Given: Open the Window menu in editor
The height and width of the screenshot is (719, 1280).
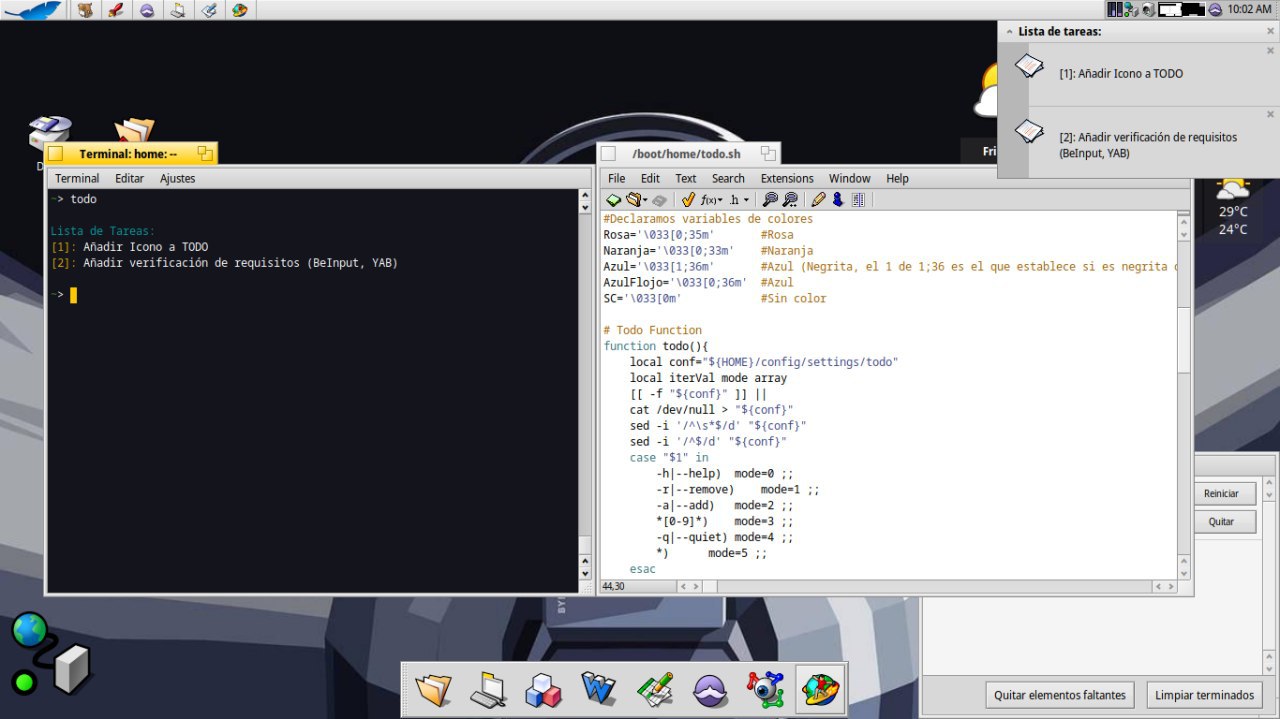Looking at the screenshot, I should click(849, 178).
